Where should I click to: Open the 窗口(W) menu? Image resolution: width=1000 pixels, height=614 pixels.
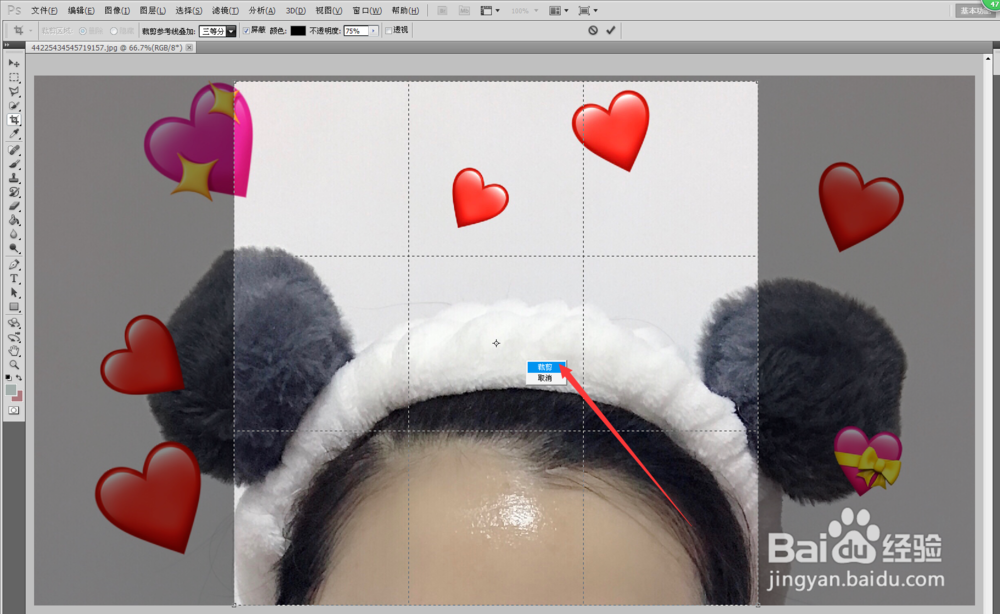[x=367, y=11]
